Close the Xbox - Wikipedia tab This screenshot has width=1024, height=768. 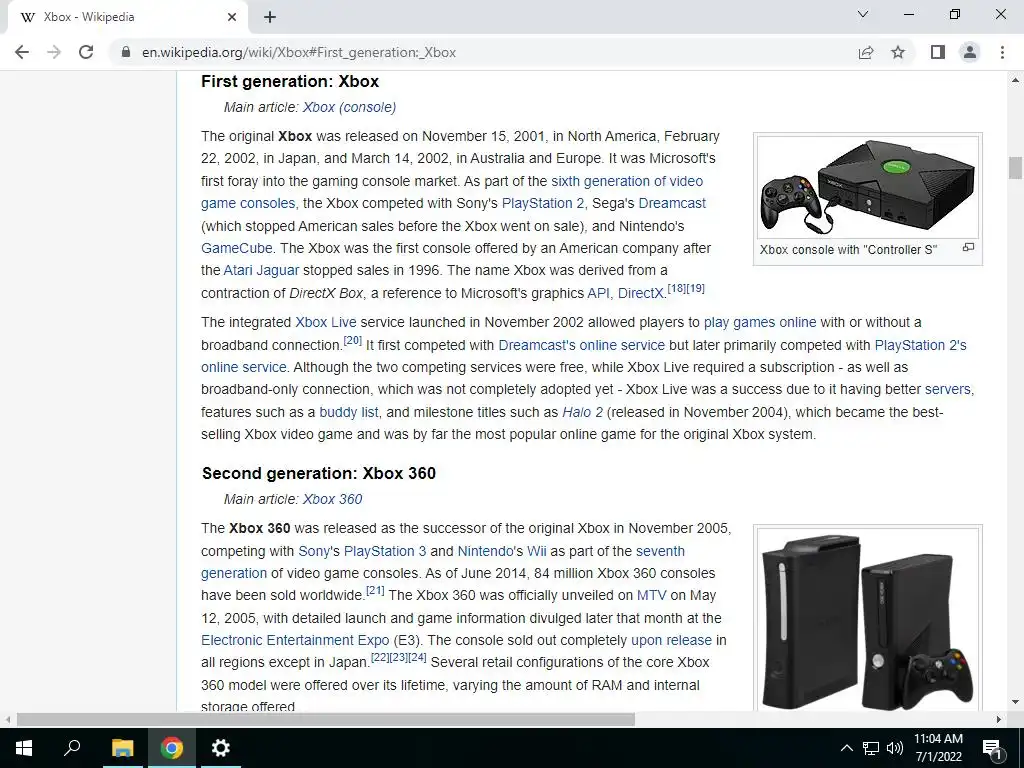(x=232, y=17)
